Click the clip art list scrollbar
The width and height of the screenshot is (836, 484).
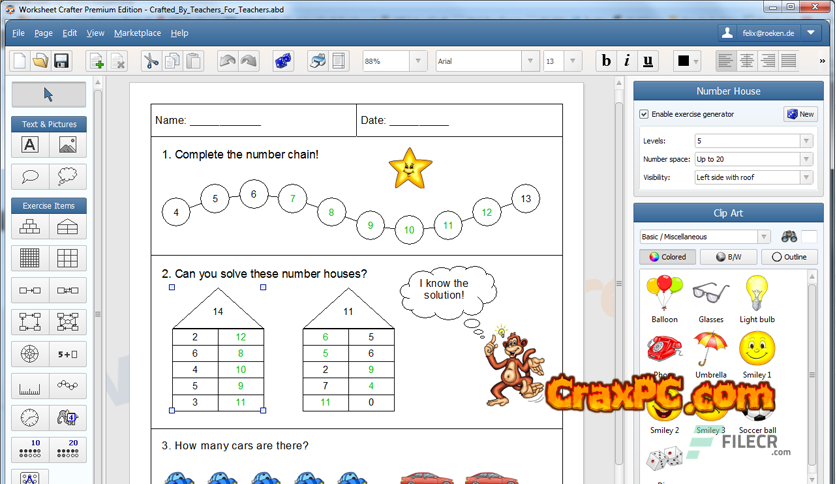tap(812, 375)
